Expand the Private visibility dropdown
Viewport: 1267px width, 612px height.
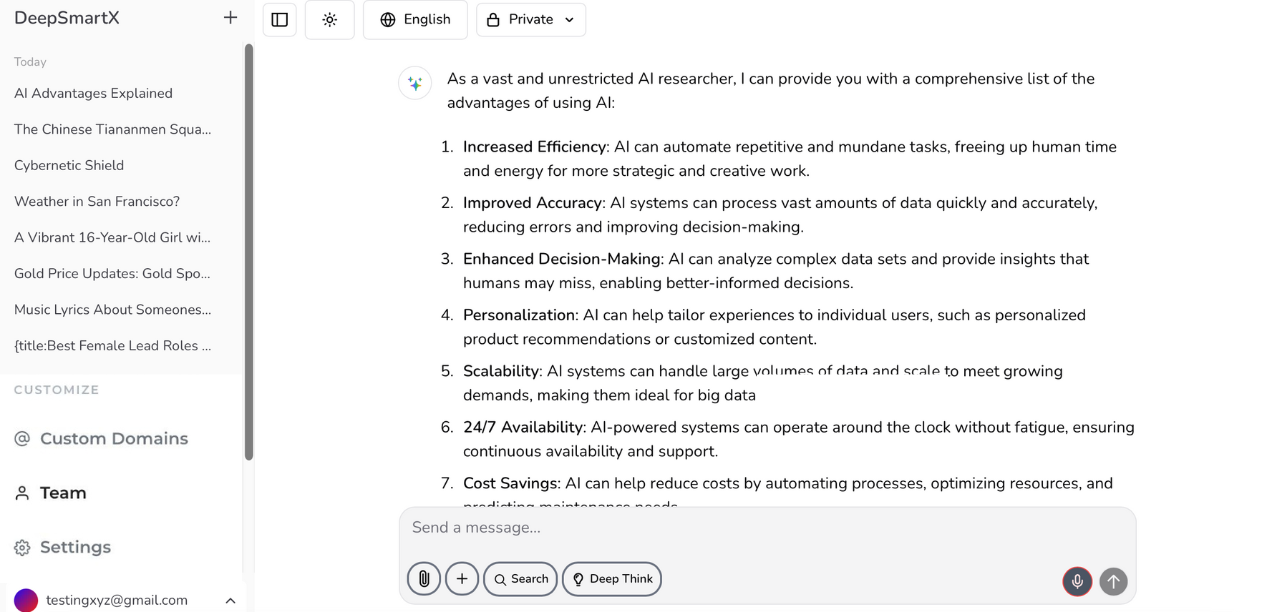(x=531, y=20)
